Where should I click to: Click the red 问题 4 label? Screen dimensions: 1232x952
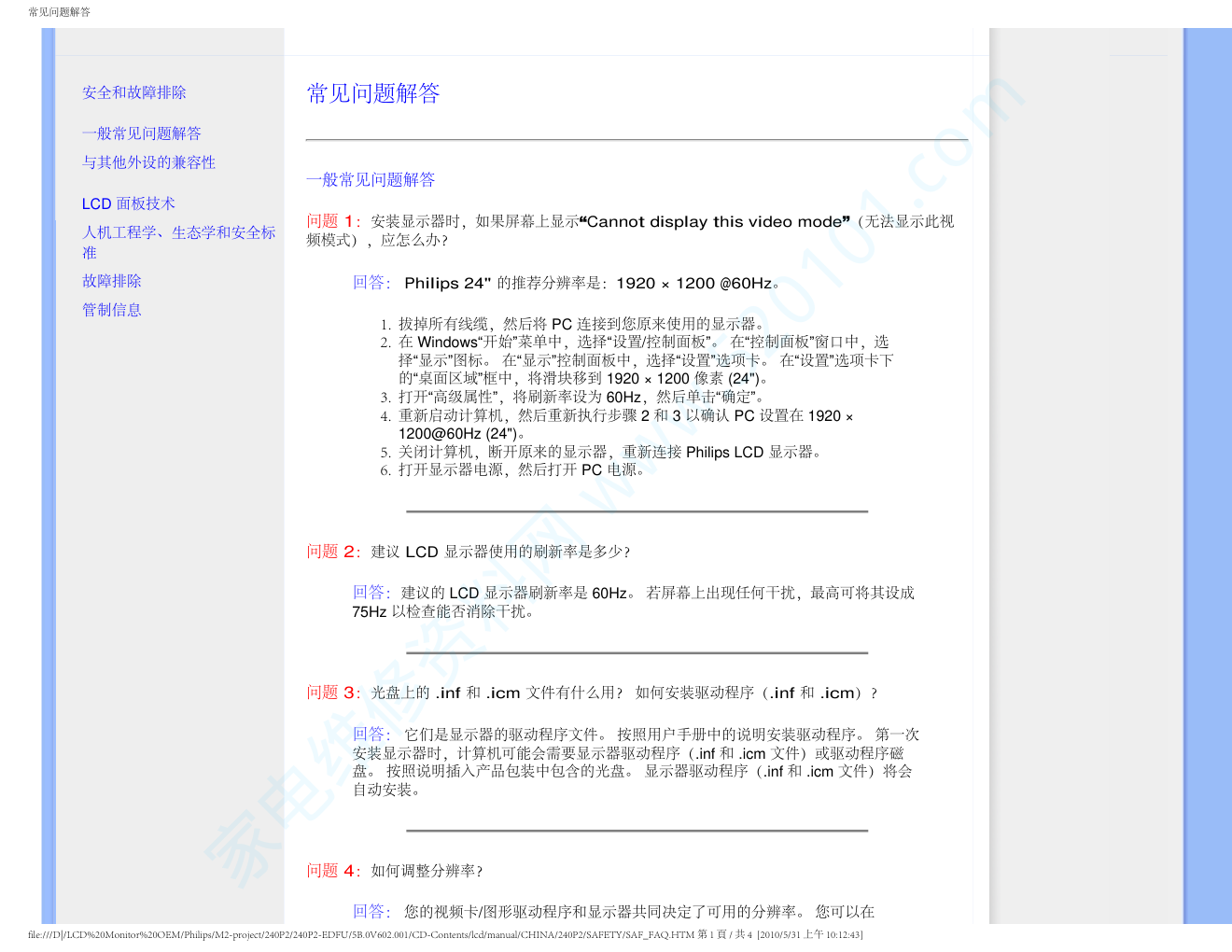click(x=334, y=871)
